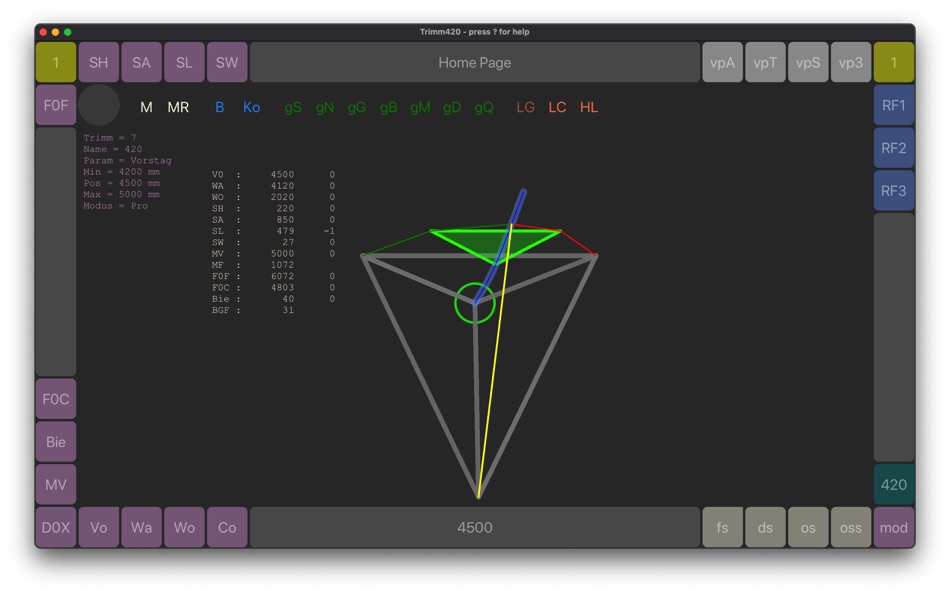Select the Vo parameter button
950x594 pixels.
[x=99, y=527]
